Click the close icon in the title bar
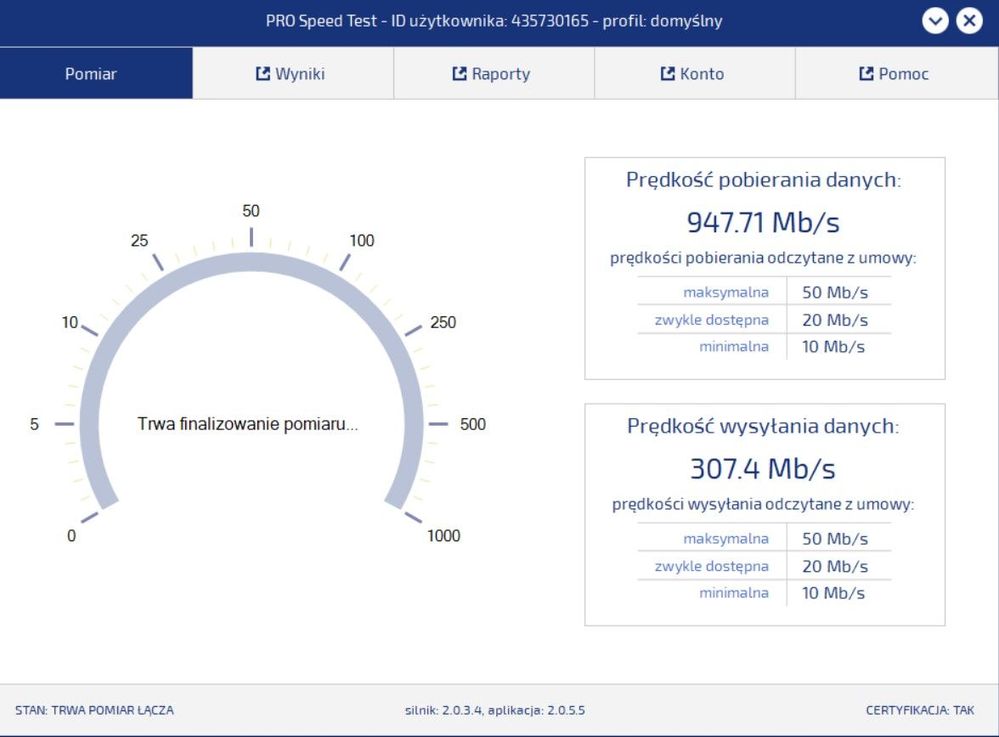The width and height of the screenshot is (999, 737). click(x=969, y=21)
